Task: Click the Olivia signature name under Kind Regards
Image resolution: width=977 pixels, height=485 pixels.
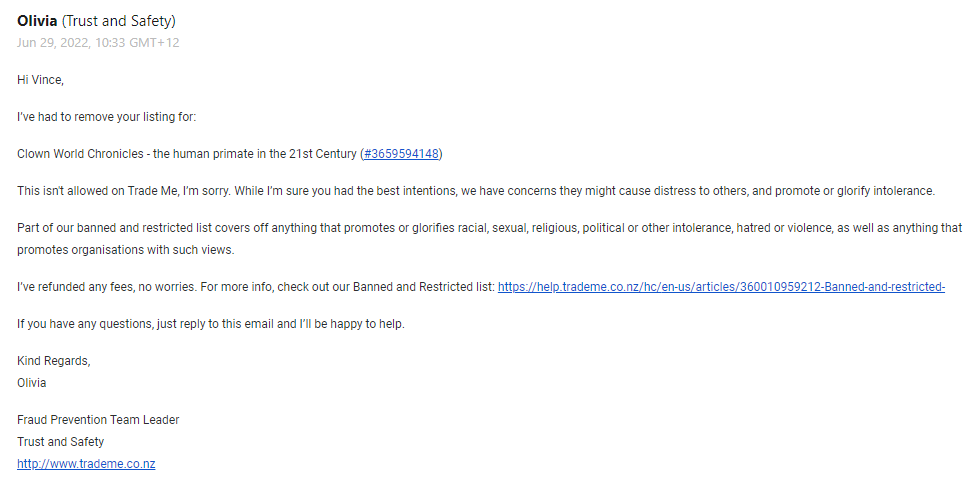Action: tap(32, 383)
